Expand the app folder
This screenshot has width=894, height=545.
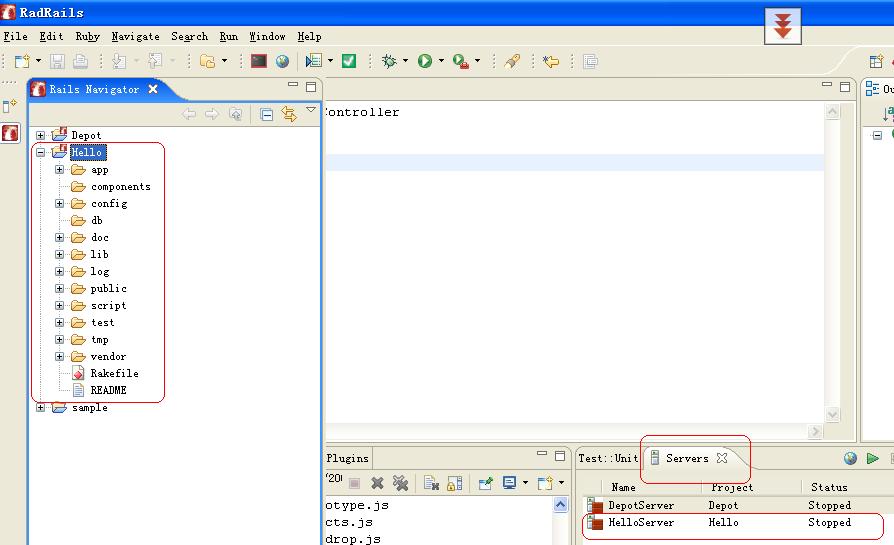click(59, 169)
